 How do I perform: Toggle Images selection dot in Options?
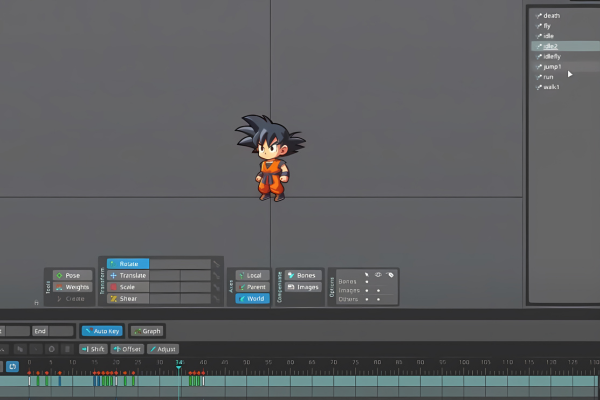(x=367, y=291)
